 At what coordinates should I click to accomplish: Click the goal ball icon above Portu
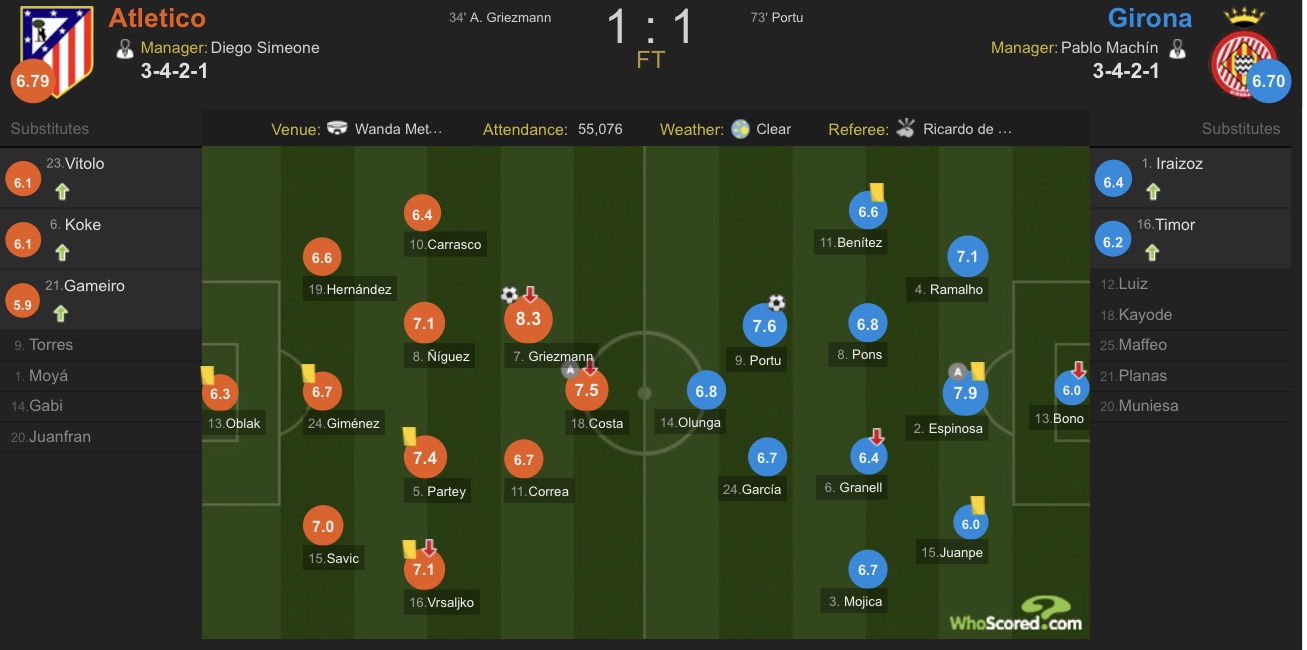click(777, 303)
